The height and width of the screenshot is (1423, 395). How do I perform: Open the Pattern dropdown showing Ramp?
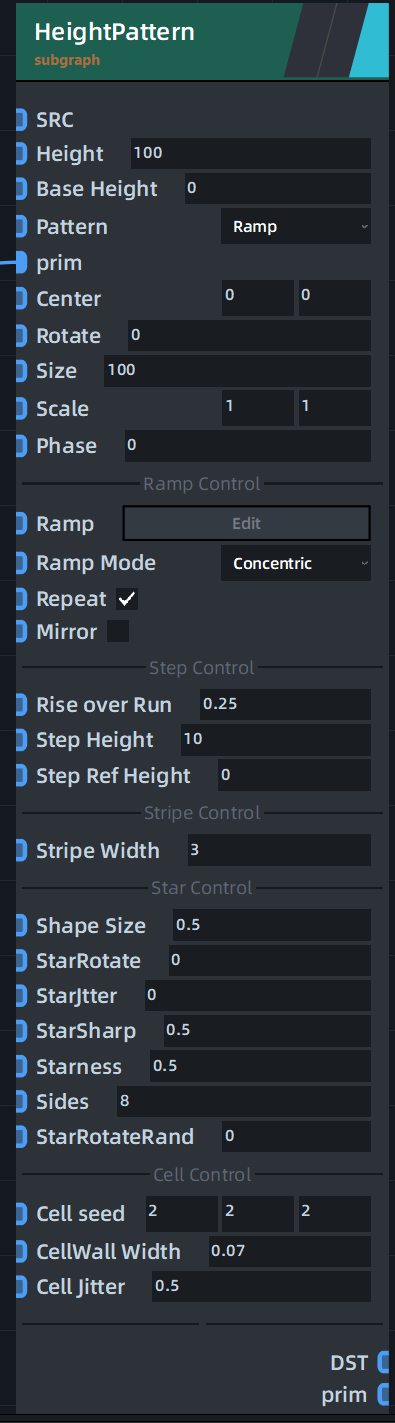pyautogui.click(x=296, y=227)
